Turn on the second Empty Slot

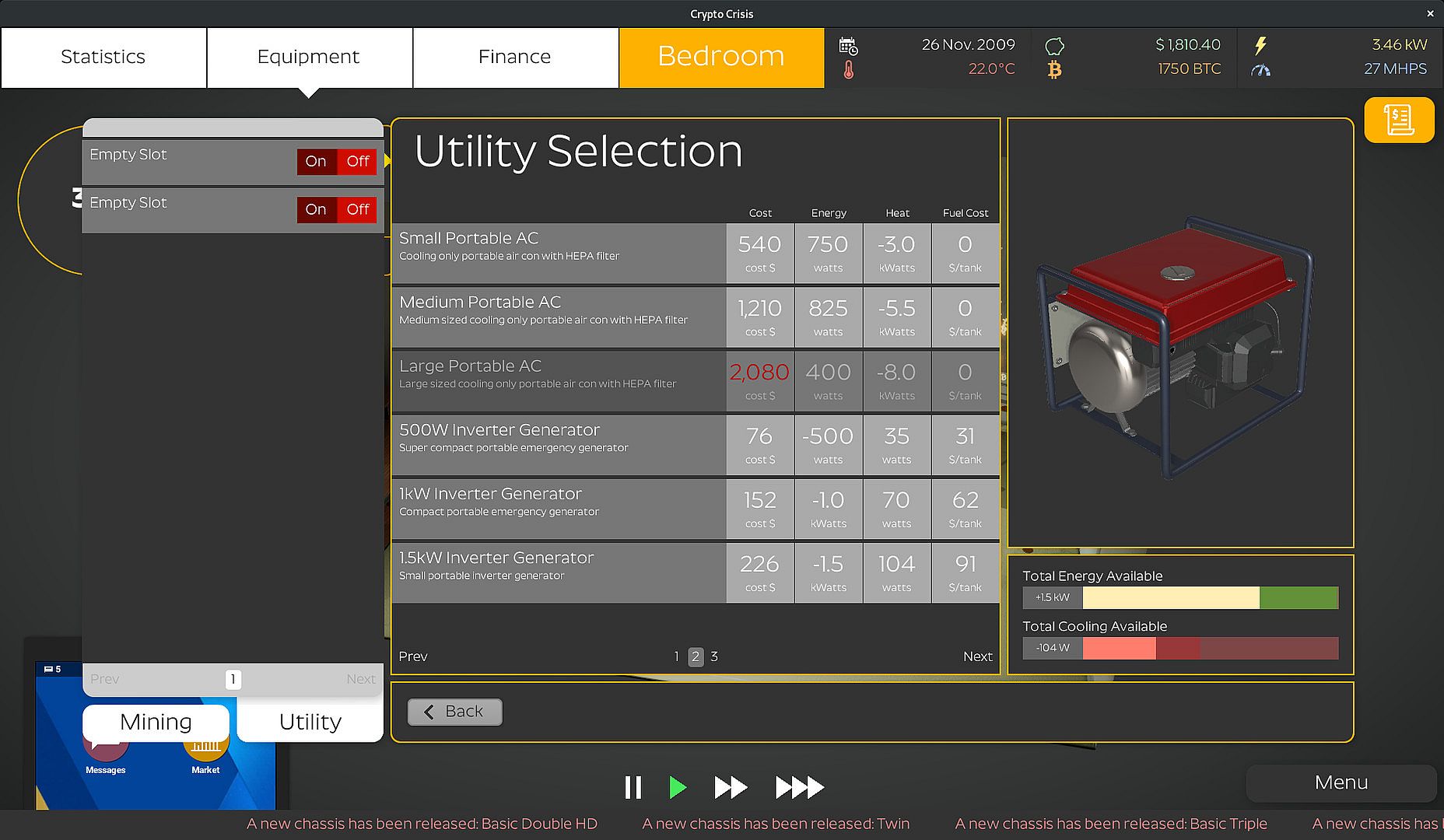tap(316, 209)
